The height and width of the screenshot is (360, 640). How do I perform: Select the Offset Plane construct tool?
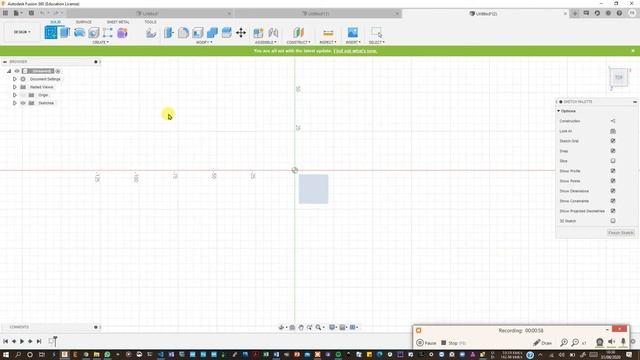(298, 32)
